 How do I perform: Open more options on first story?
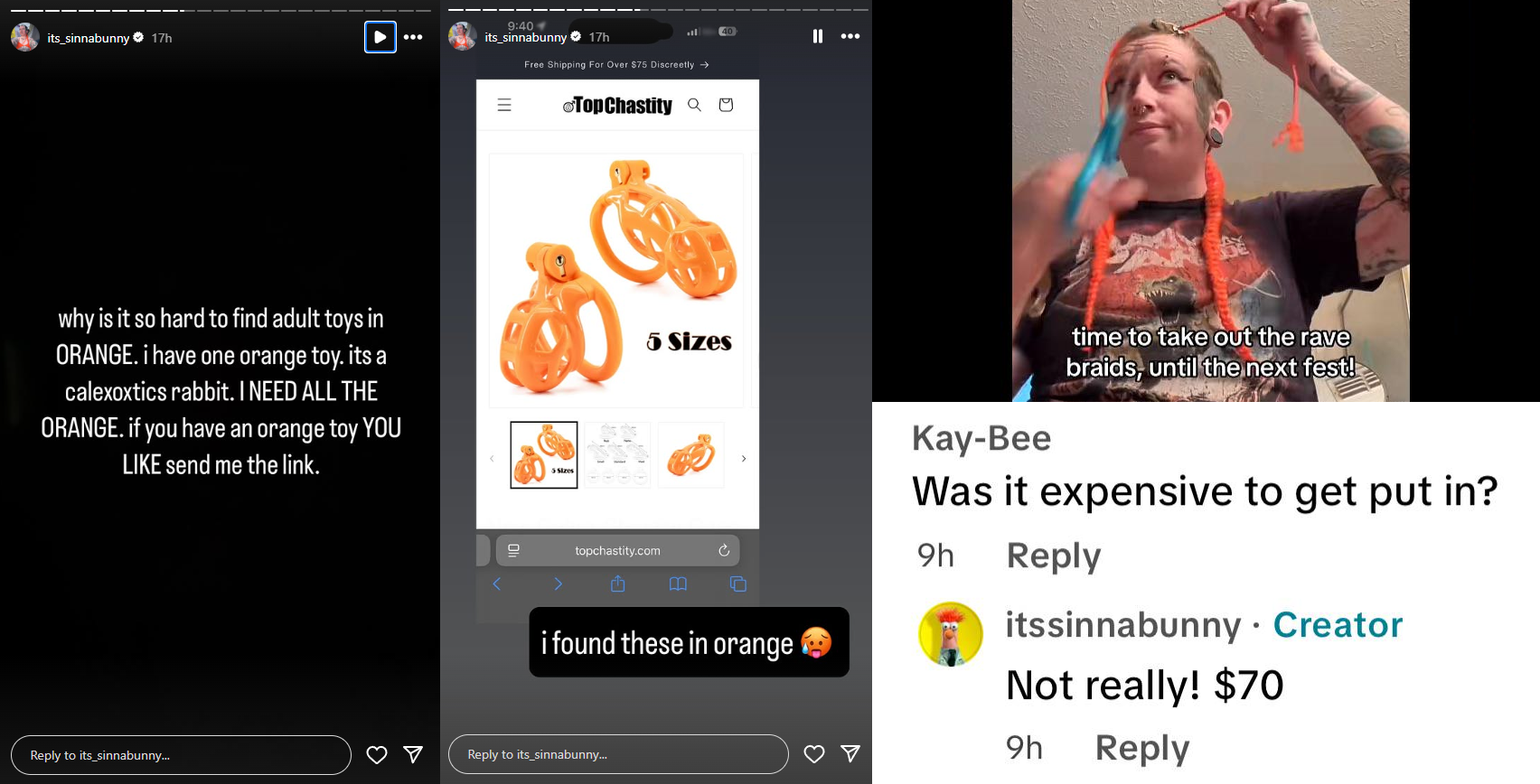point(413,37)
